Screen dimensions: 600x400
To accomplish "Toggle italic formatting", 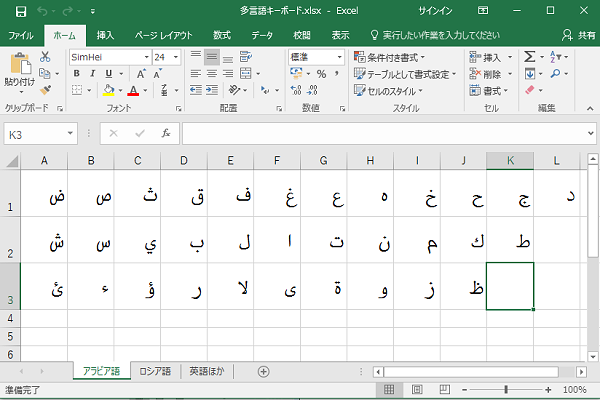I will tap(93, 73).
